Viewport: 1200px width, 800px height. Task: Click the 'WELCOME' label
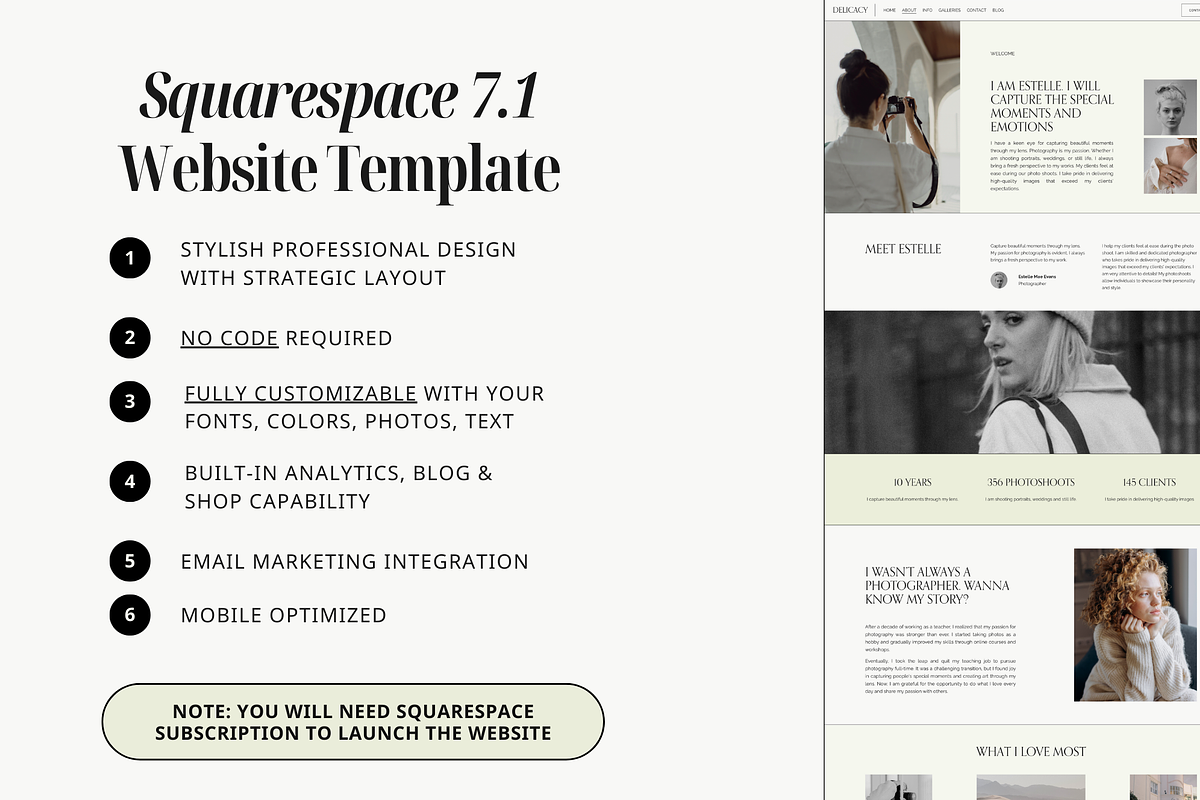[x=1002, y=54]
